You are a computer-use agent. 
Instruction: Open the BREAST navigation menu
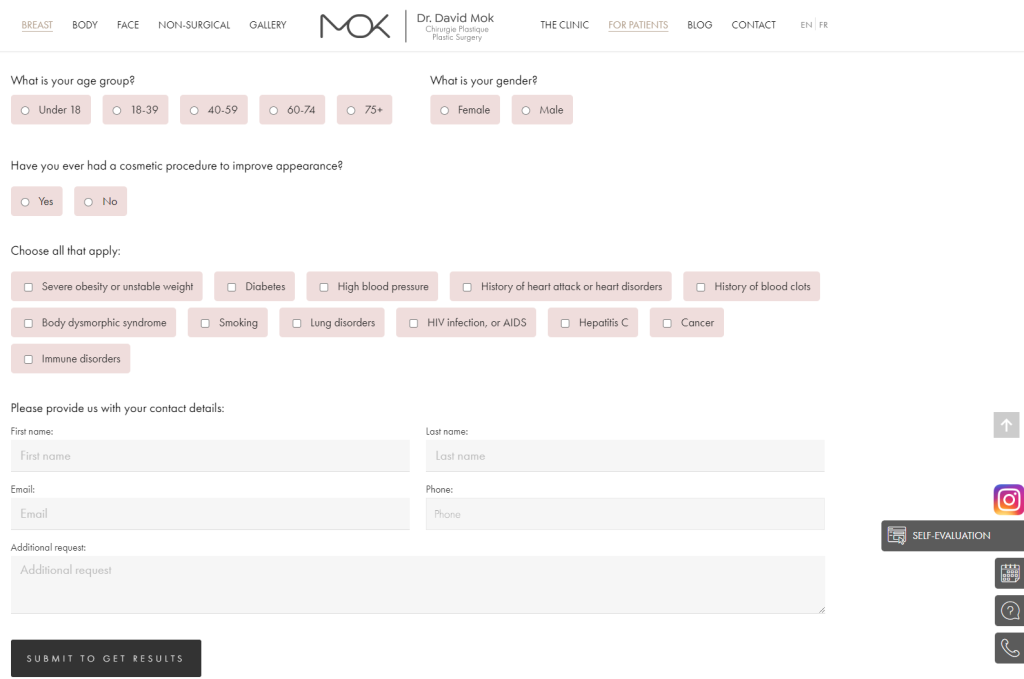(x=37, y=24)
